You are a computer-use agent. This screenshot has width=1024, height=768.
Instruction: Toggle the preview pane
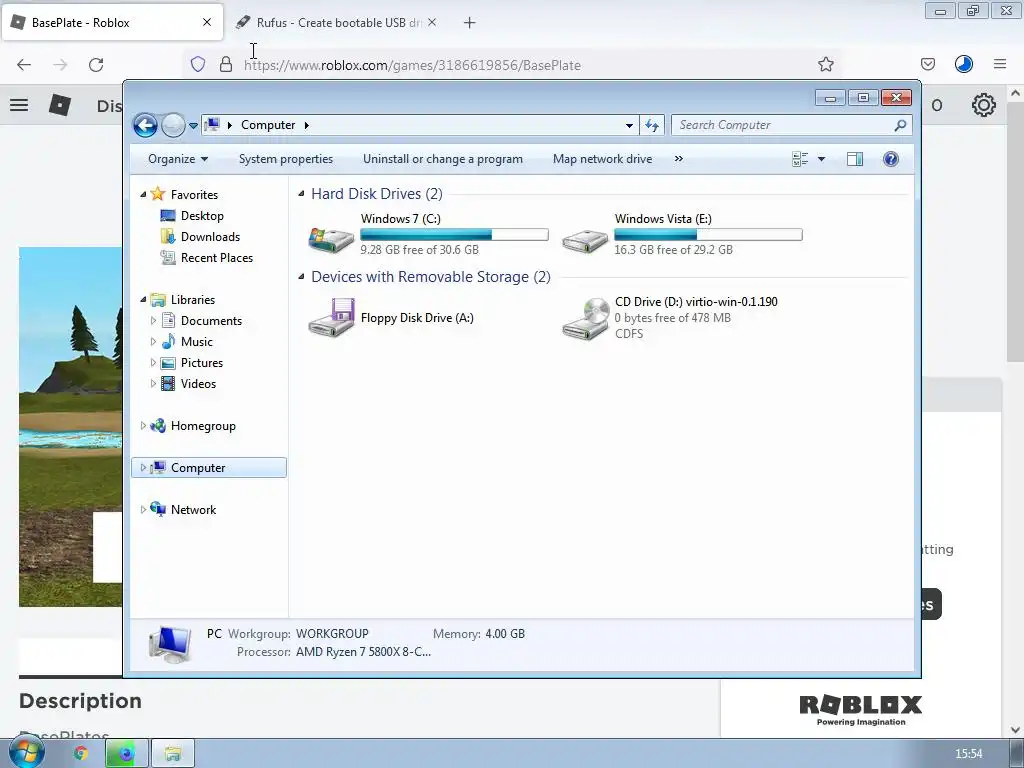[855, 159]
